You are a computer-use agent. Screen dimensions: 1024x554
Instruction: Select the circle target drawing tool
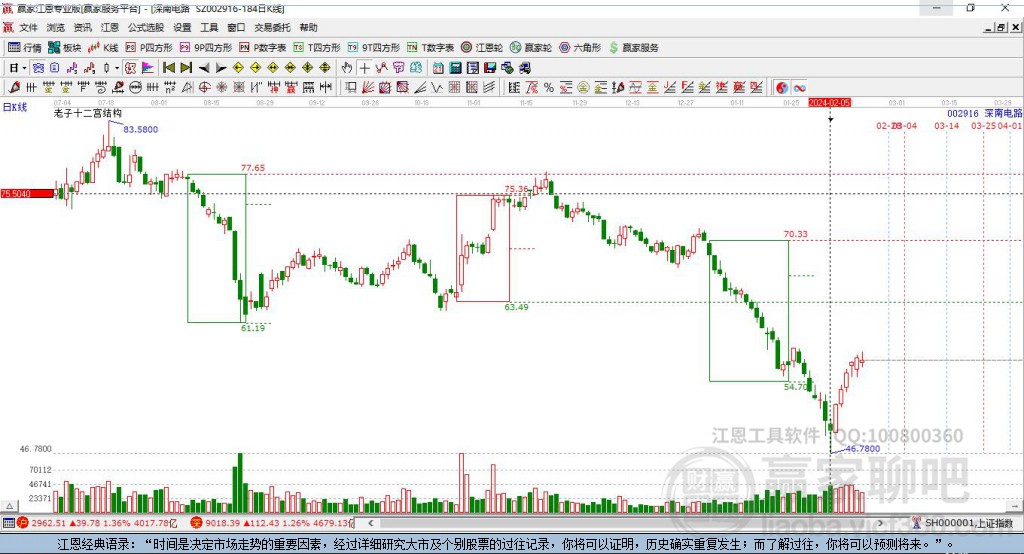pyautogui.click(x=204, y=88)
